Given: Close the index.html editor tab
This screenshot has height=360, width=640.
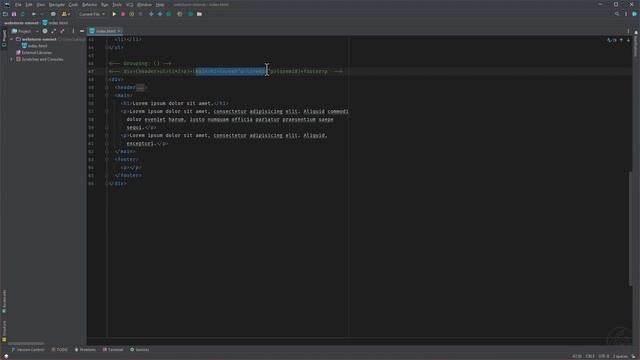Looking at the screenshot, I should point(119,31).
